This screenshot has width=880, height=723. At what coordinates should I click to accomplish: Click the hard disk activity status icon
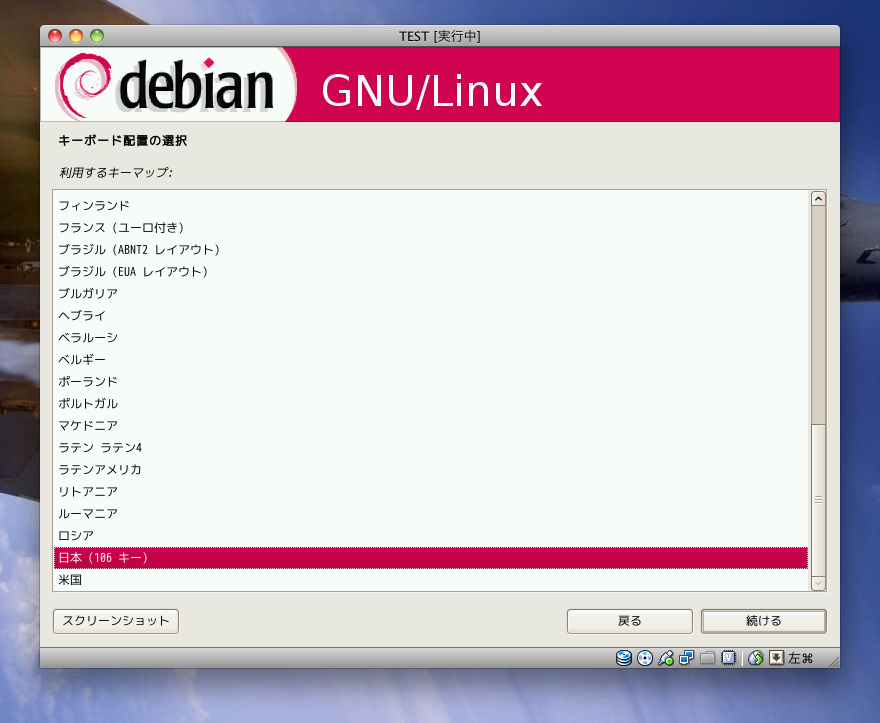coord(624,658)
